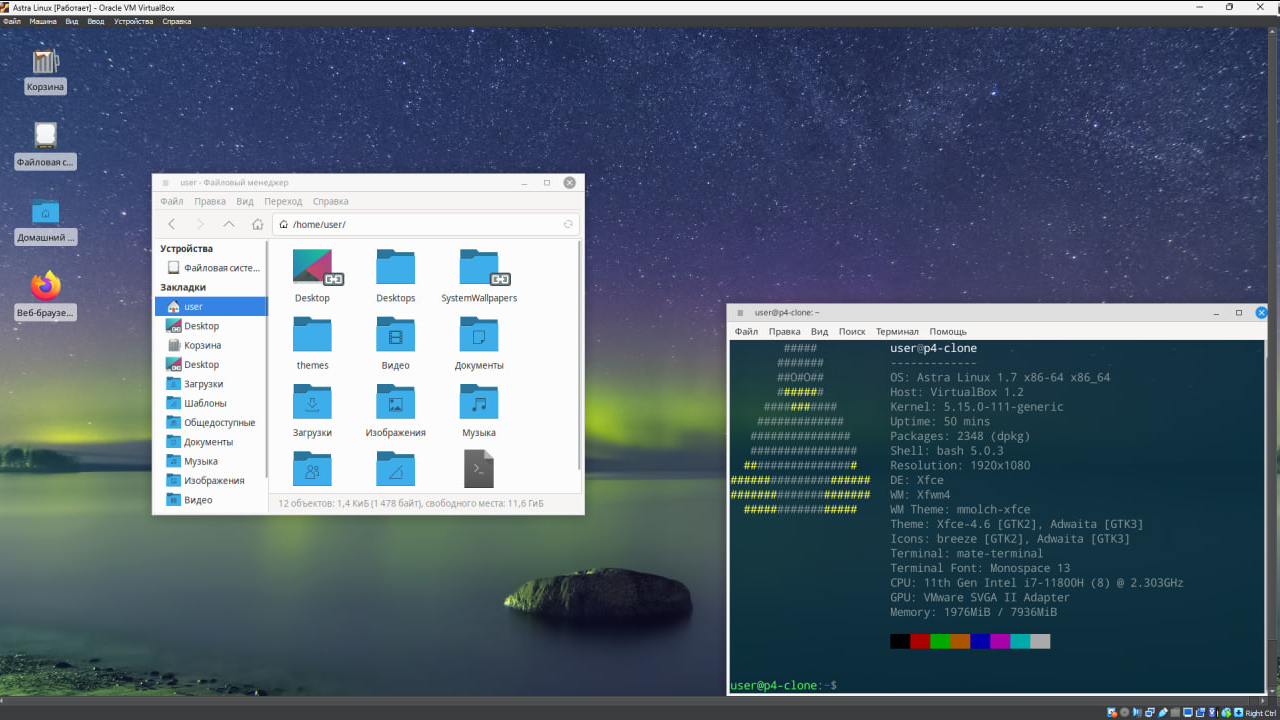Click the USB indicator in VirtualBox status bar
The image size is (1280, 720).
click(x=1164, y=713)
